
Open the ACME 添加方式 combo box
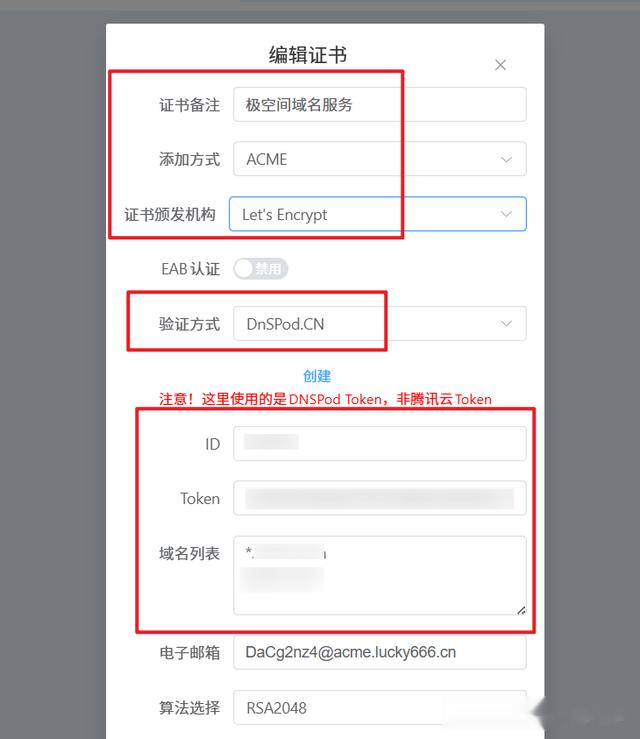tap(380, 159)
